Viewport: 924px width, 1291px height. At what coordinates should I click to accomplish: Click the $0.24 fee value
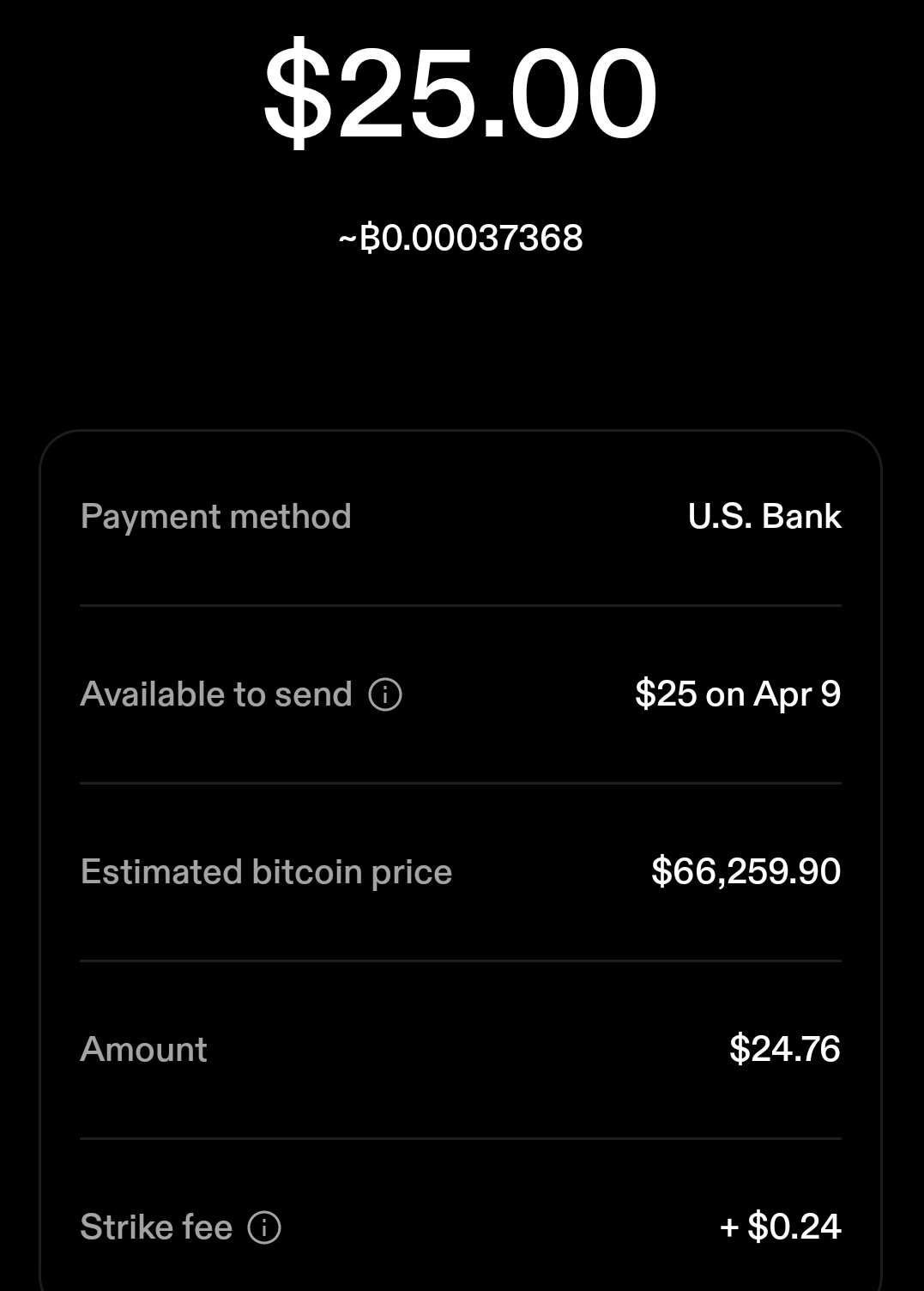794,1227
